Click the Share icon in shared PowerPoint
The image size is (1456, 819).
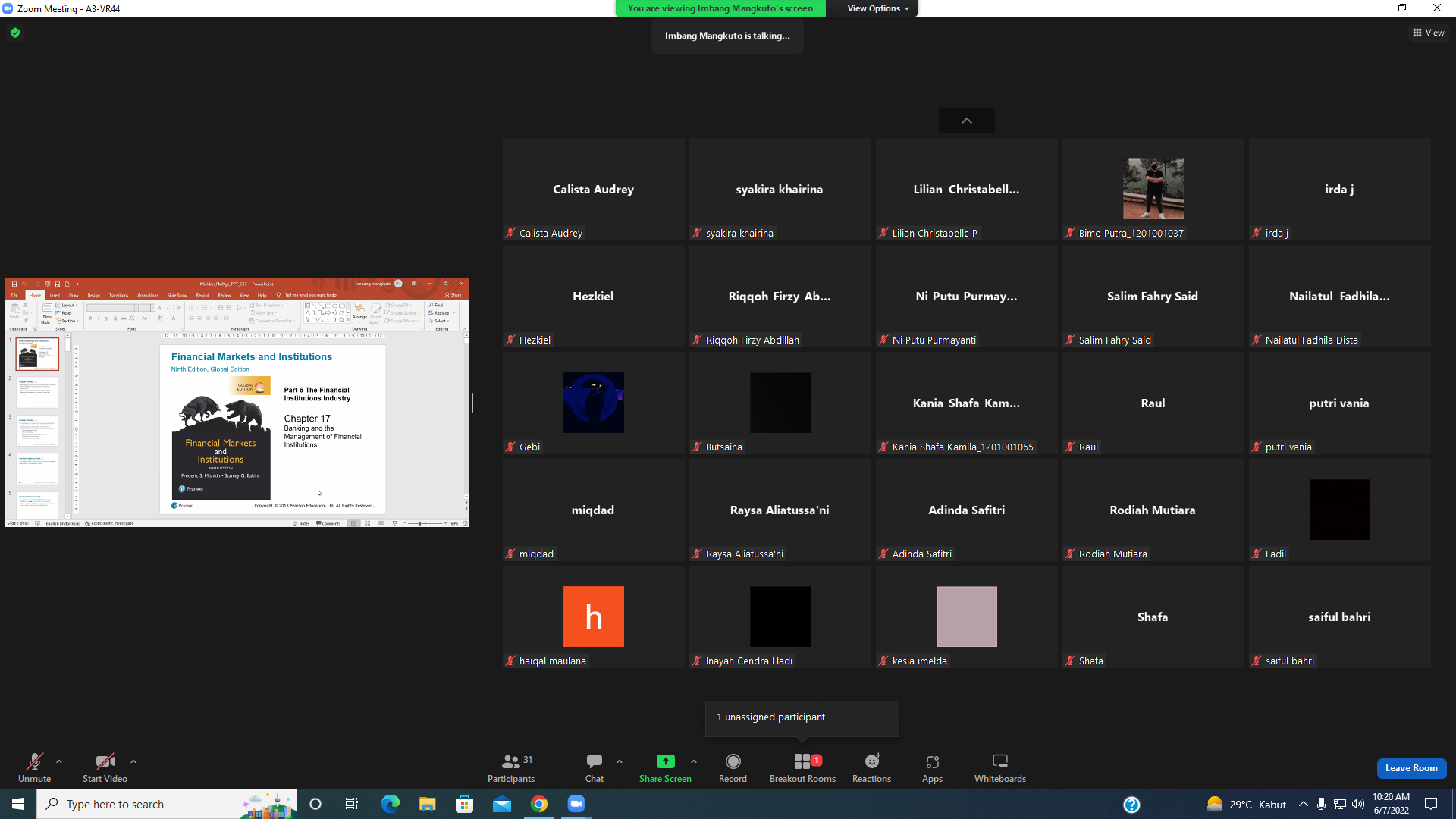[x=453, y=295]
